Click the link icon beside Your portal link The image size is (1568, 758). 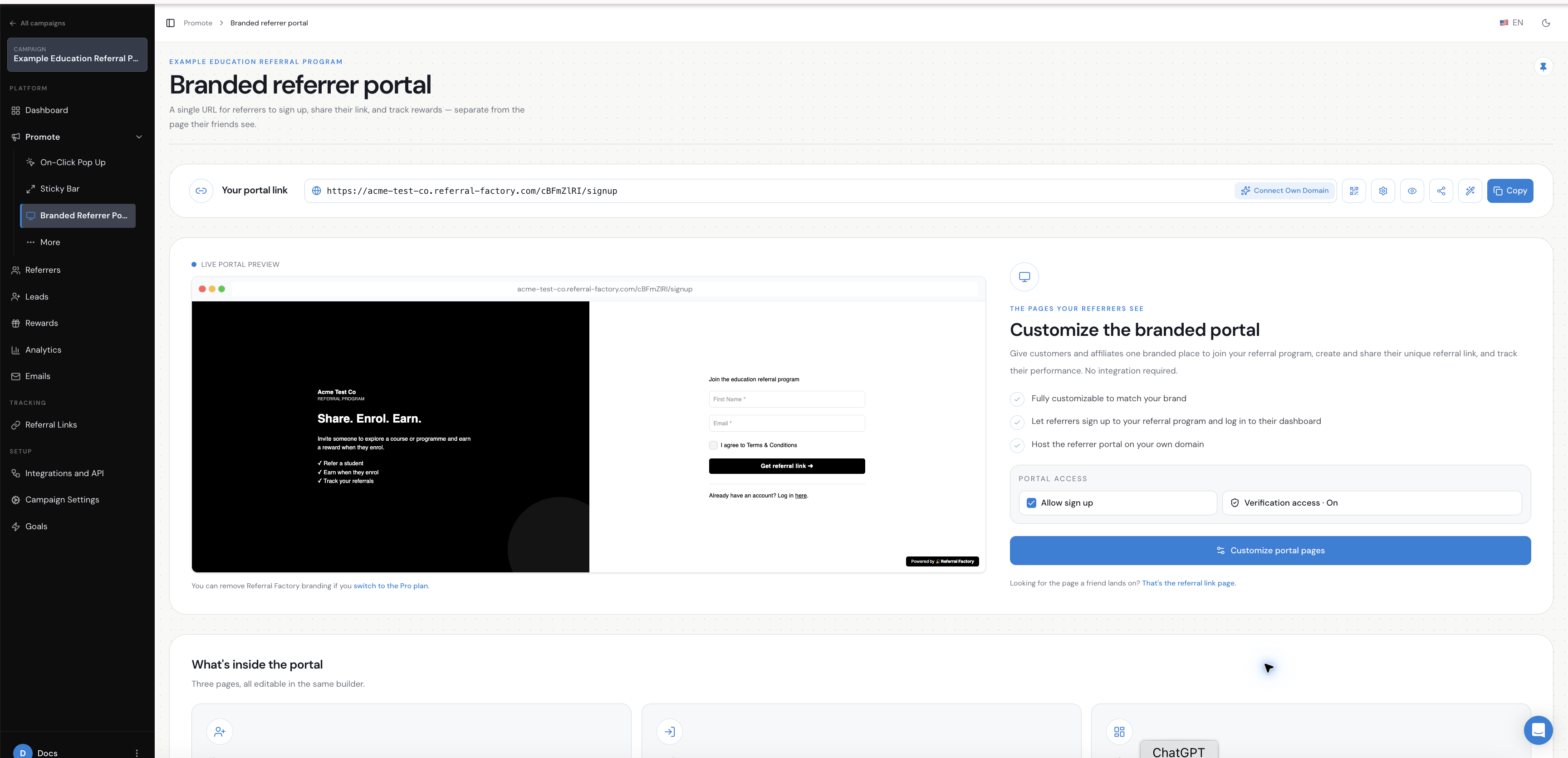201,191
